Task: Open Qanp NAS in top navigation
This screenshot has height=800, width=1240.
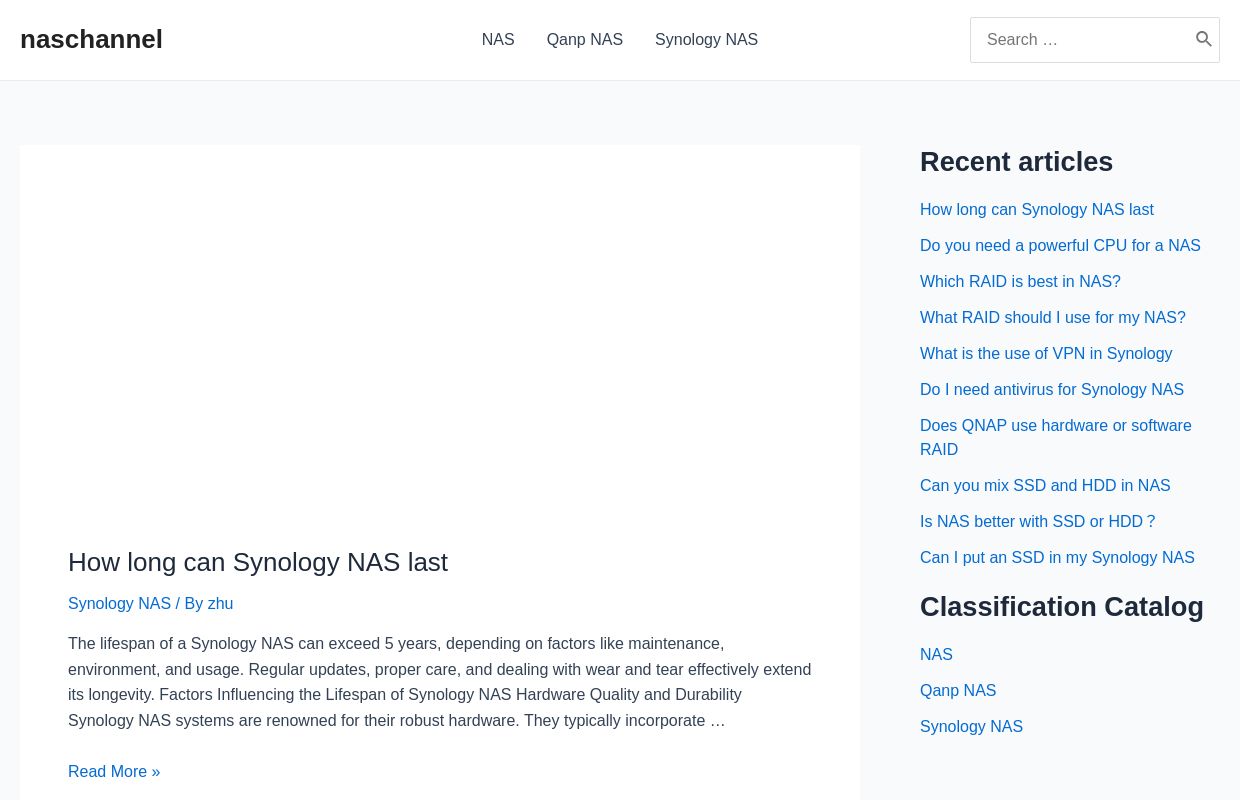Action: pyautogui.click(x=584, y=40)
